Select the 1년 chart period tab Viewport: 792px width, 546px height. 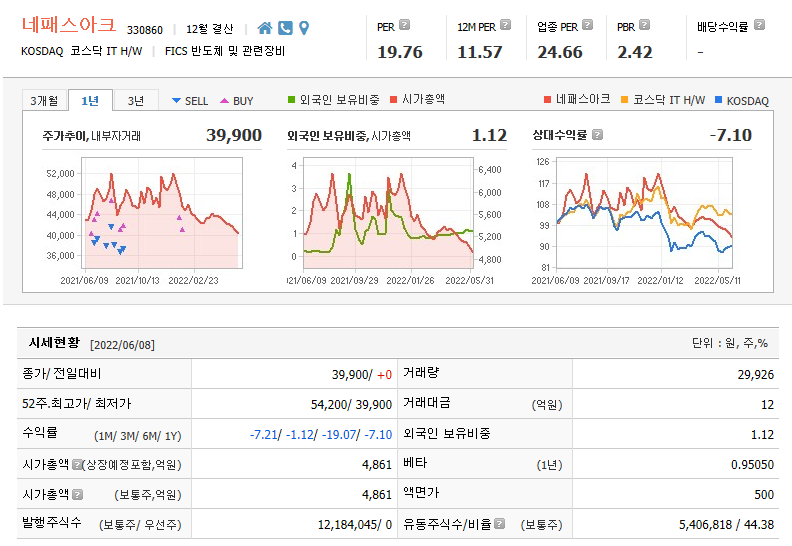click(x=90, y=101)
